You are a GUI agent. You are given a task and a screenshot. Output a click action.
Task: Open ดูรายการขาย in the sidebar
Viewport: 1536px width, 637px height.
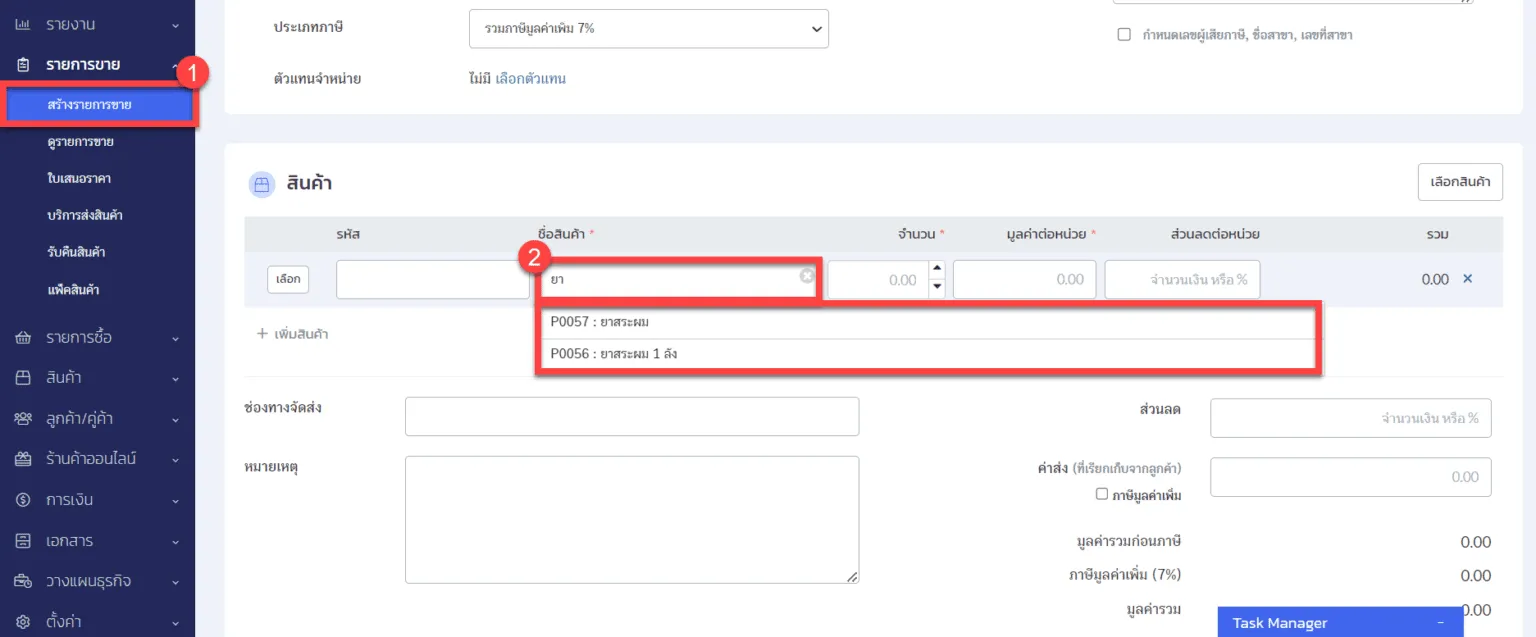coord(80,142)
